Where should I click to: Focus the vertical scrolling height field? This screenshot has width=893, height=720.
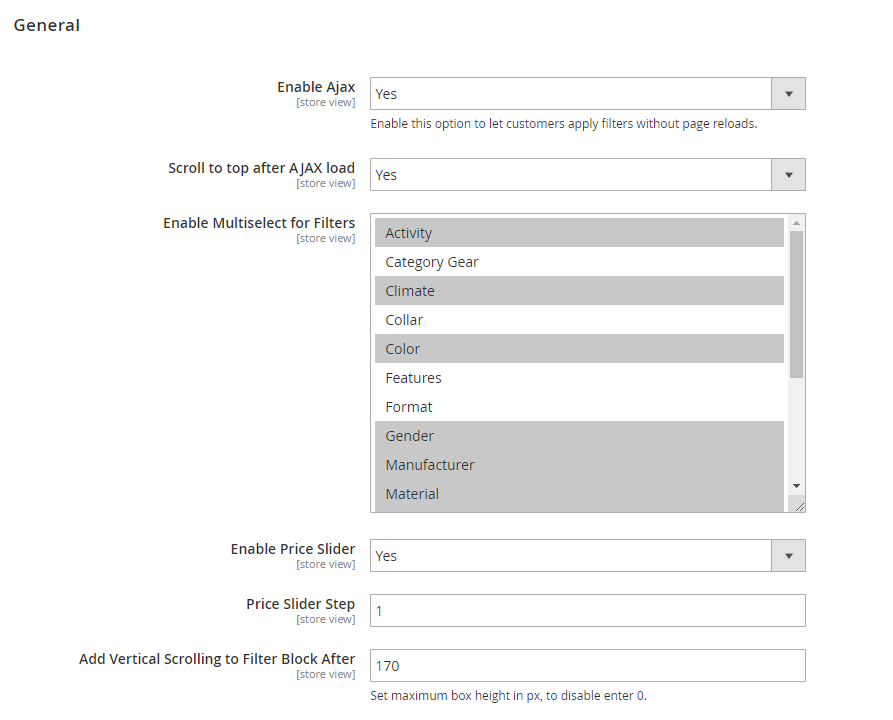pos(587,666)
